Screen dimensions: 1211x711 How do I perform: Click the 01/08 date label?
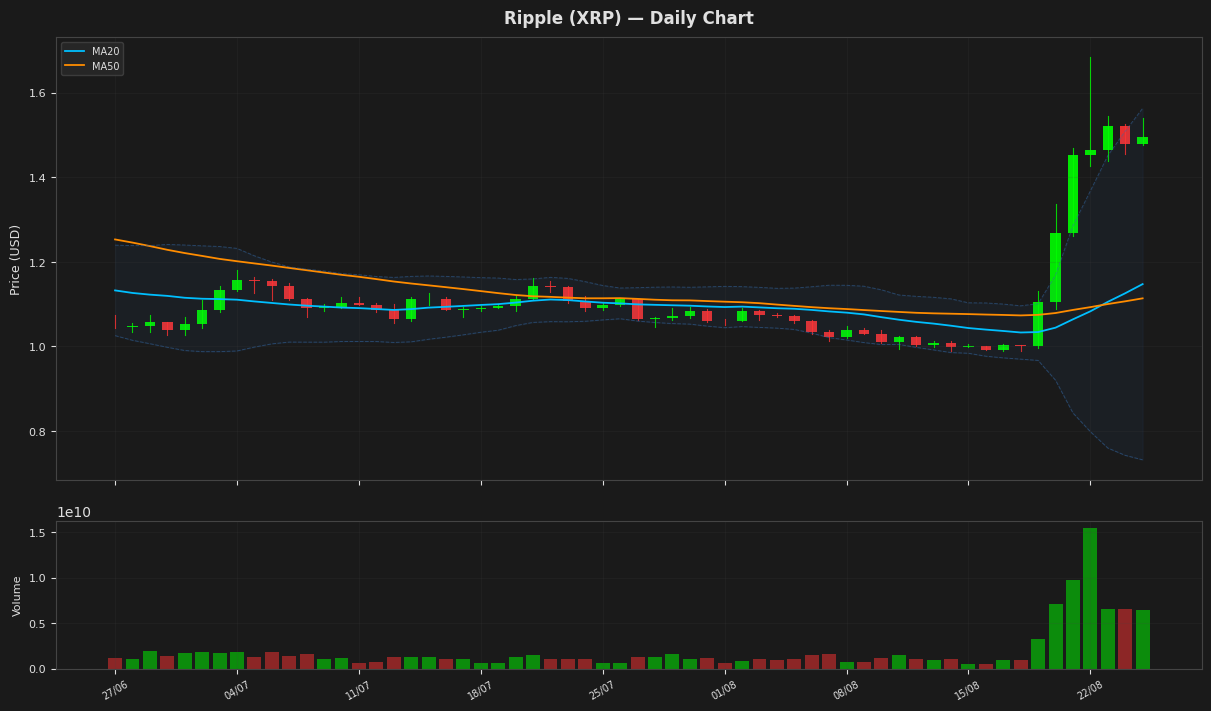[725, 690]
